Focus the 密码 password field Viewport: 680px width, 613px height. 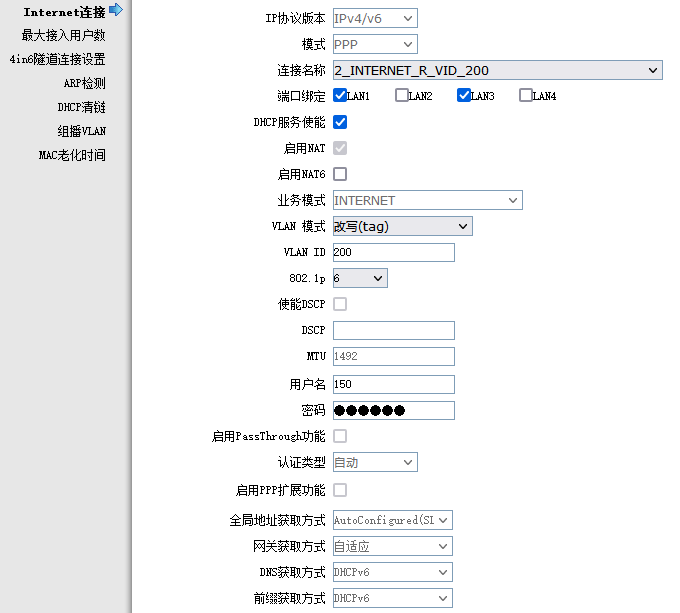click(393, 410)
